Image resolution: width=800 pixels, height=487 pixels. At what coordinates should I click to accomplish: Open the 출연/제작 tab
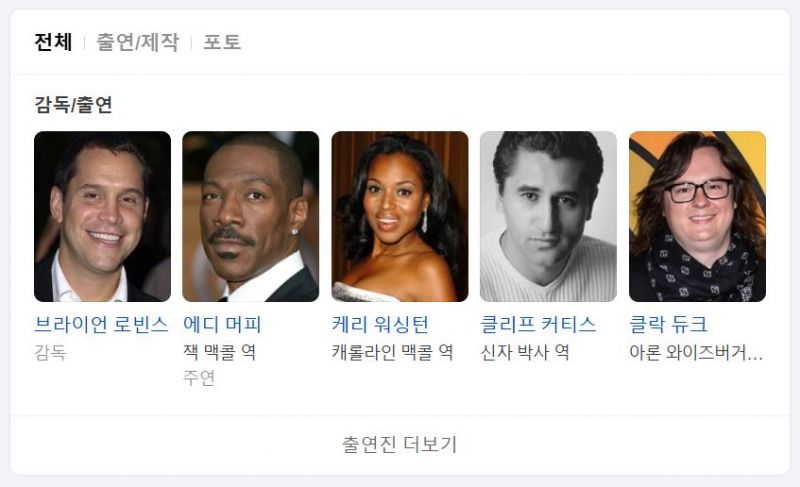[138, 42]
